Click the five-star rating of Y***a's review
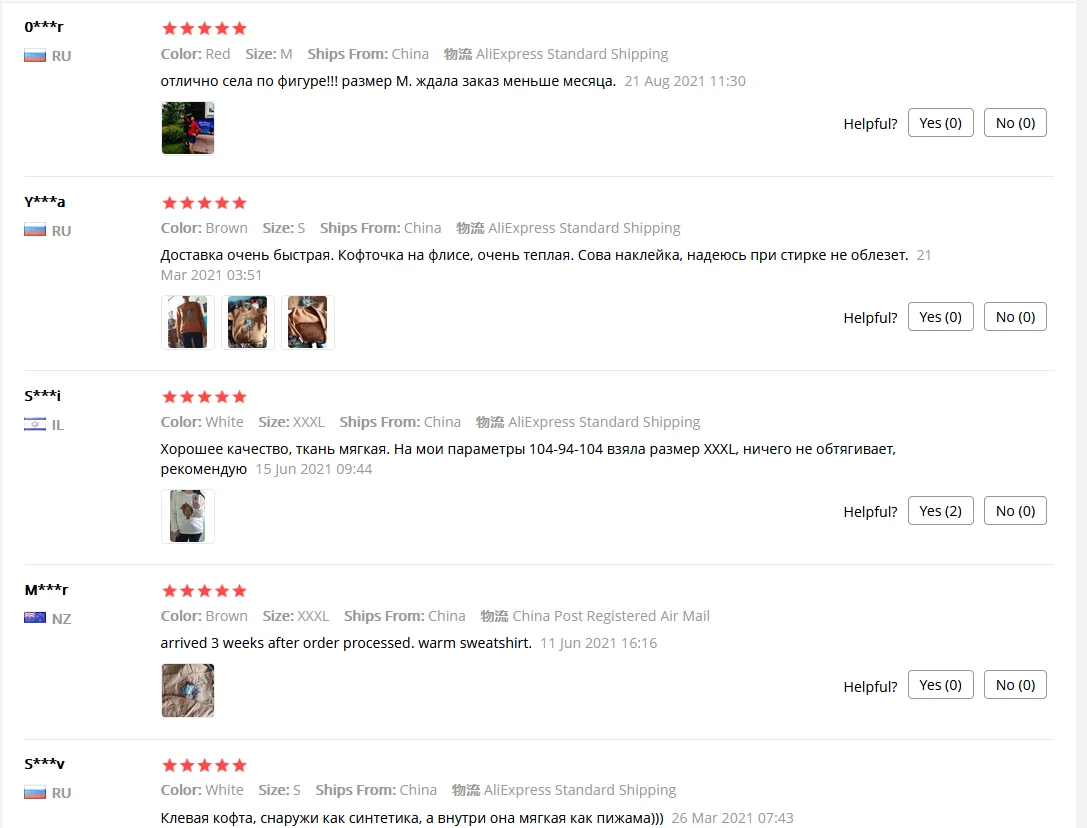Screen dimensions: 1087x828 [204, 202]
